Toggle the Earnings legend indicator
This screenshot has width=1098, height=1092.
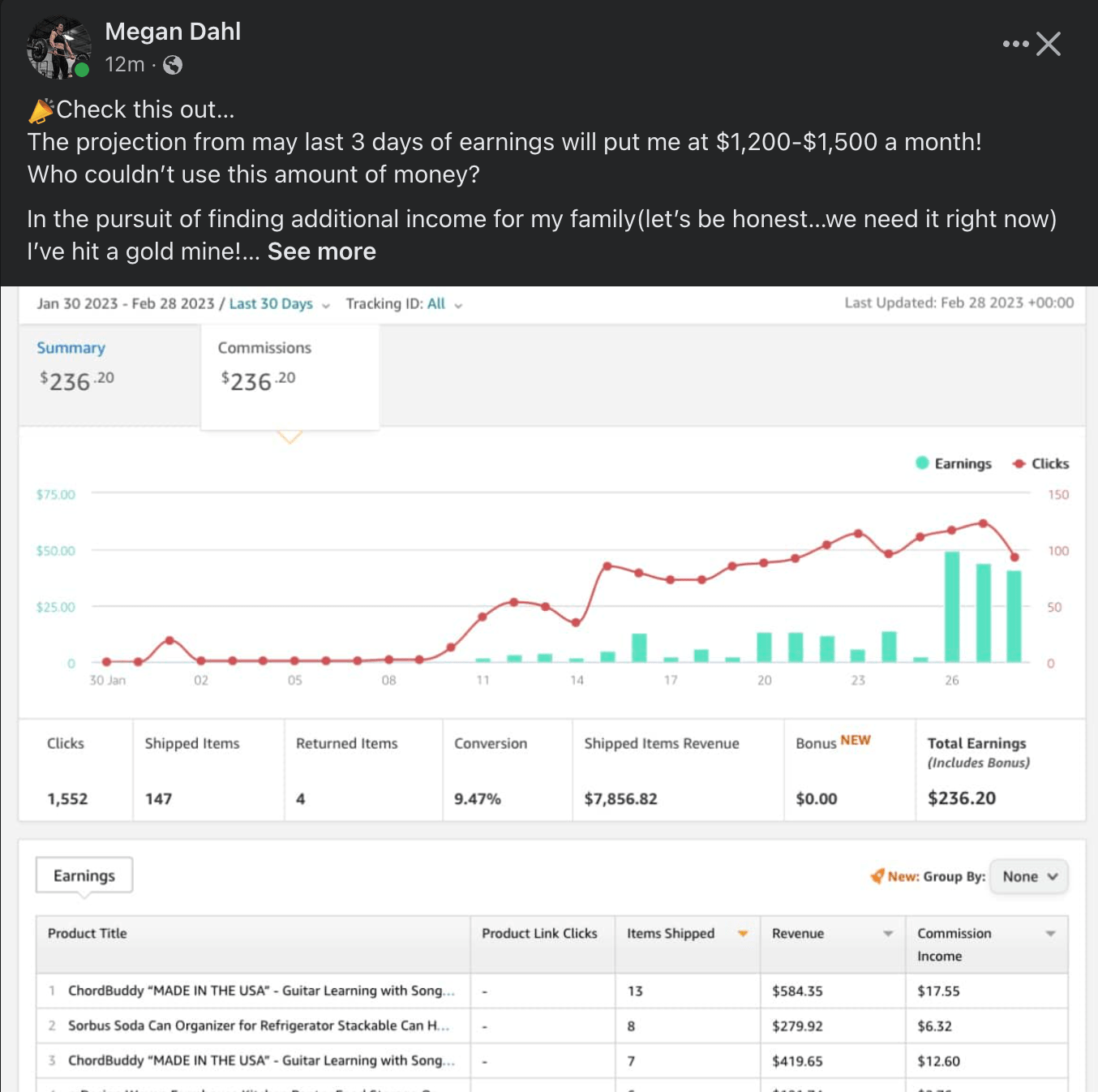coord(922,463)
